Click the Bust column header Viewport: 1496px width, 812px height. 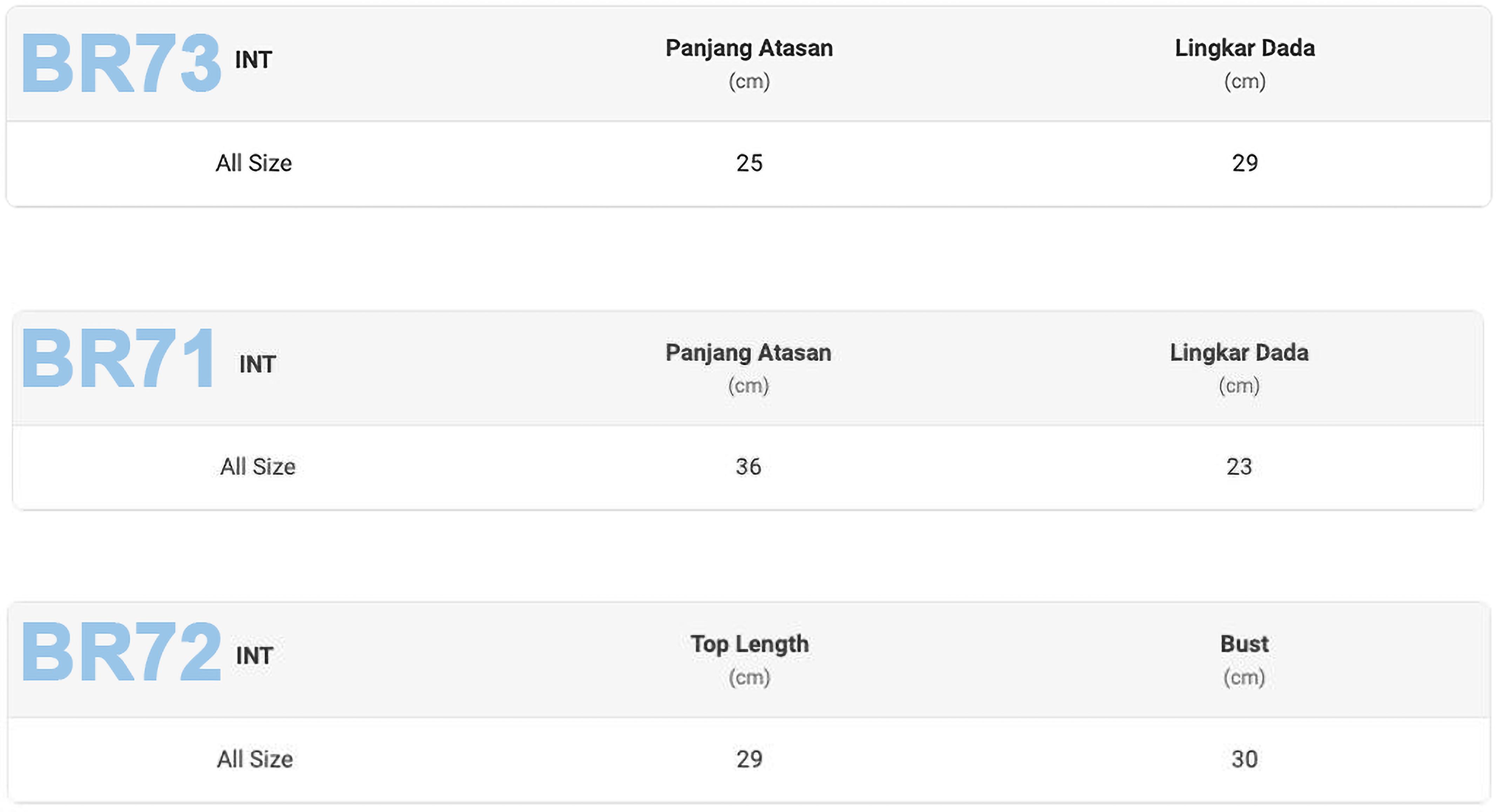pyautogui.click(x=1244, y=644)
